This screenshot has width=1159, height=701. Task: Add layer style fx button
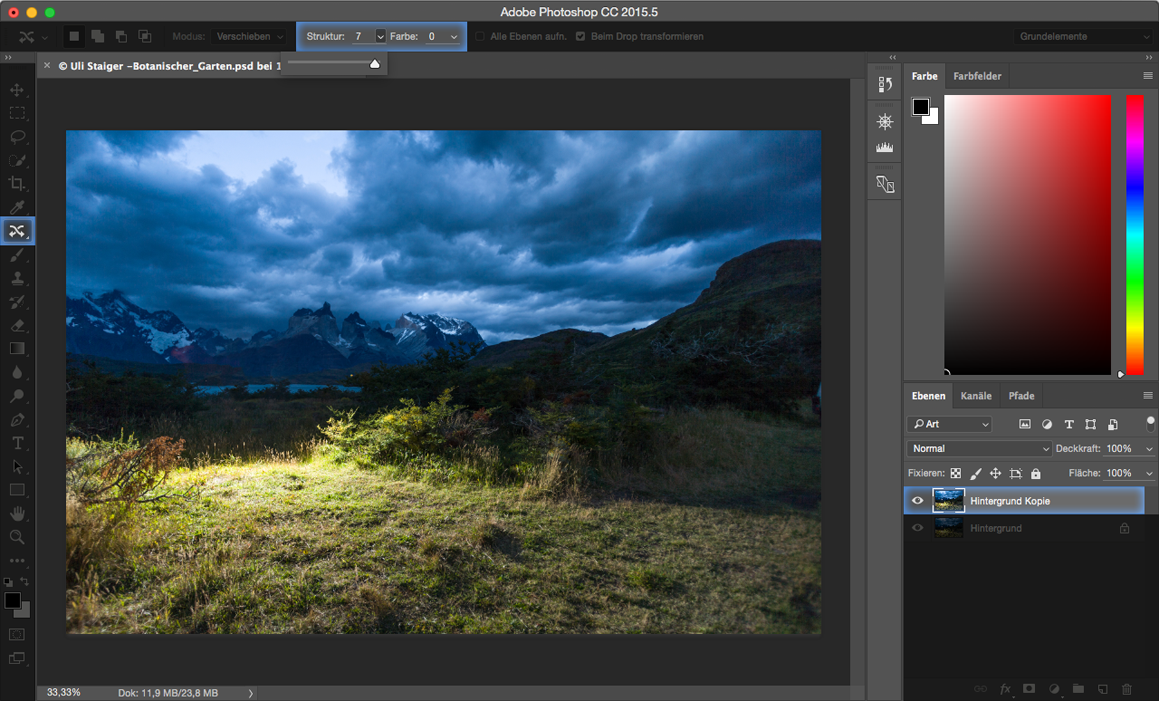[1005, 688]
